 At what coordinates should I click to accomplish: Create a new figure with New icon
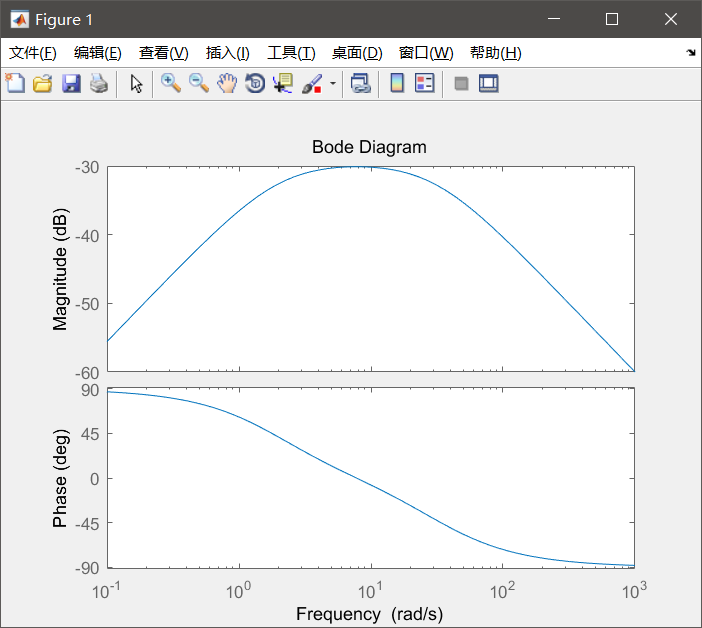[15, 84]
